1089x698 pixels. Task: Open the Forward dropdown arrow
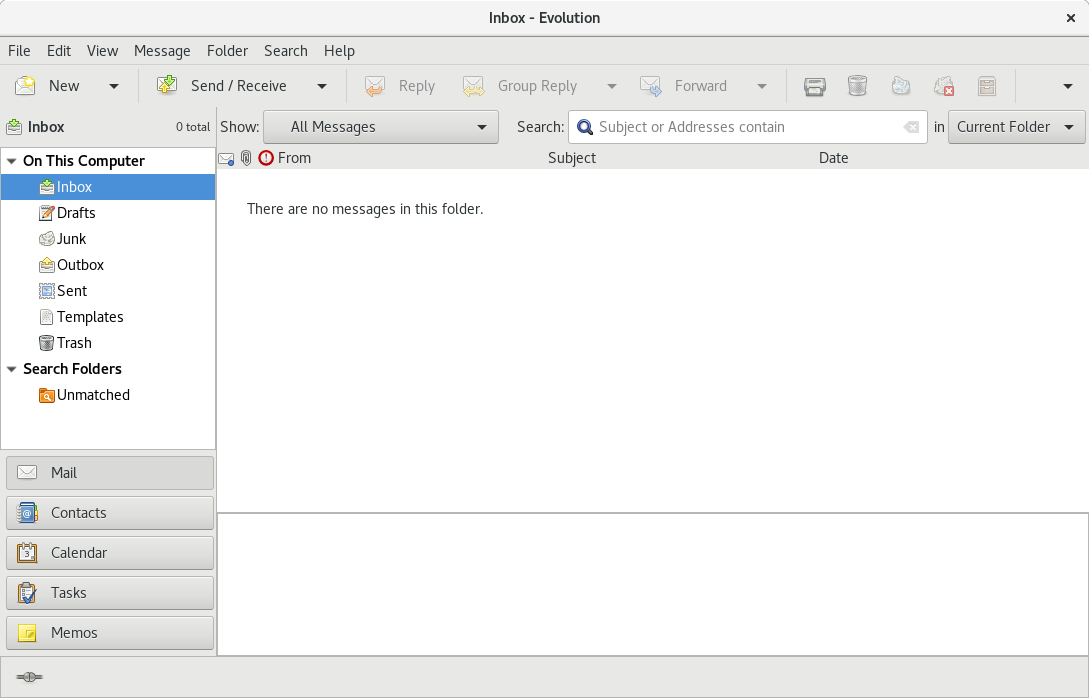[762, 87]
